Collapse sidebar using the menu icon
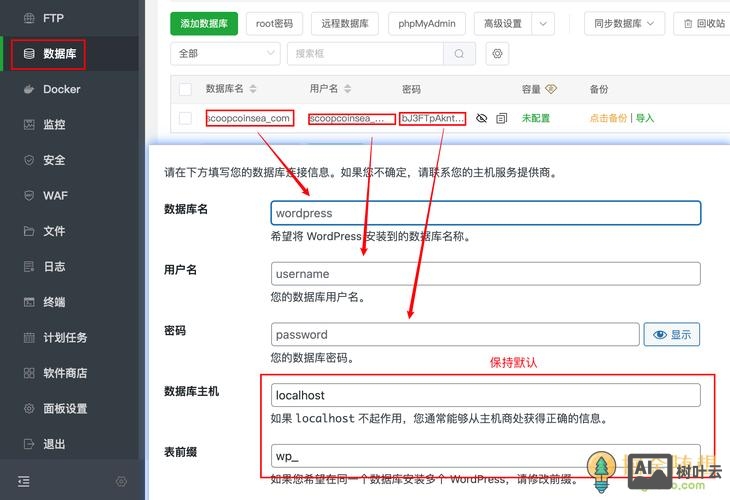730x500 pixels. click(x=24, y=481)
